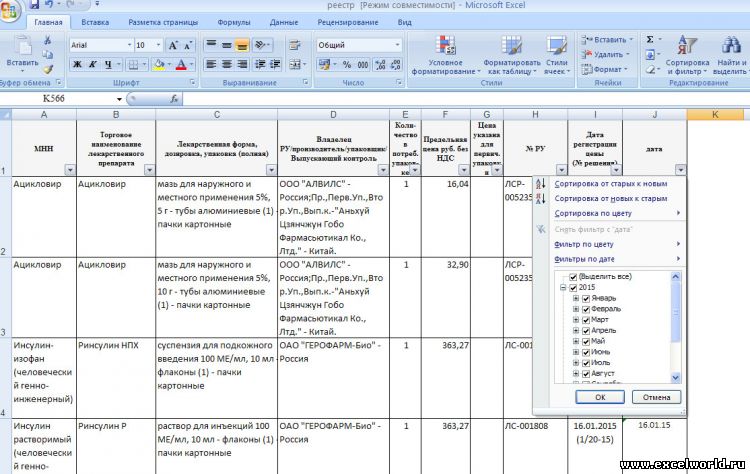The height and width of the screenshot is (474, 750).
Task: Toggle the (Выделить все) checkbox
Action: (573, 277)
